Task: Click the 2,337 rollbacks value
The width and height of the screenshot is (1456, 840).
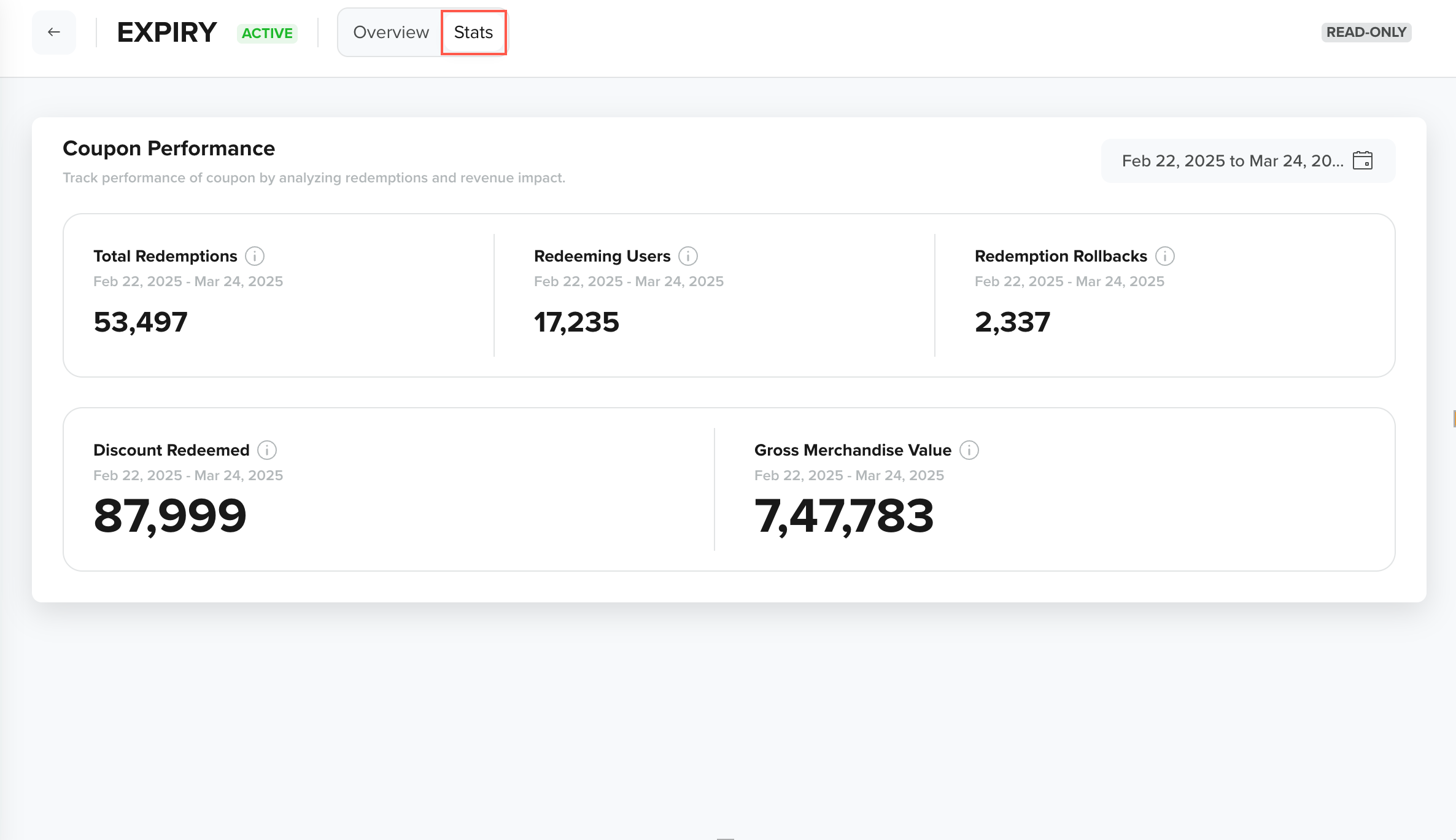Action: [1012, 322]
